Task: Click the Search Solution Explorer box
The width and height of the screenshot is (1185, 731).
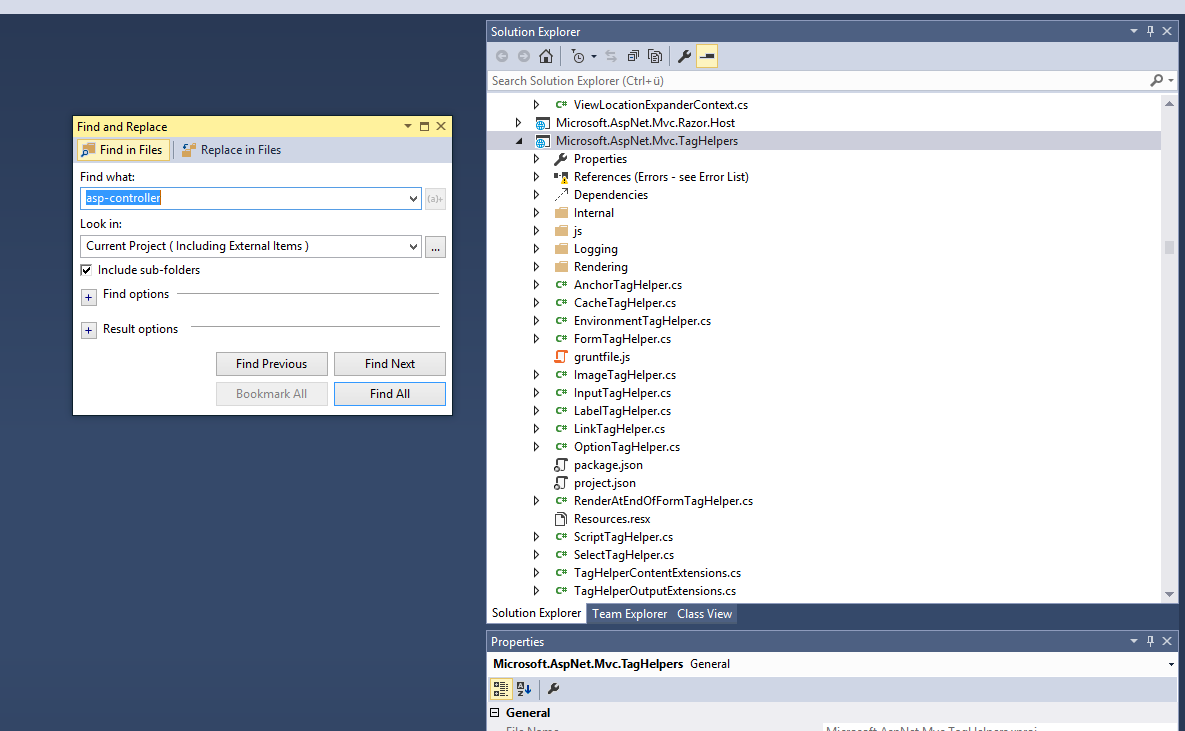Action: point(818,80)
